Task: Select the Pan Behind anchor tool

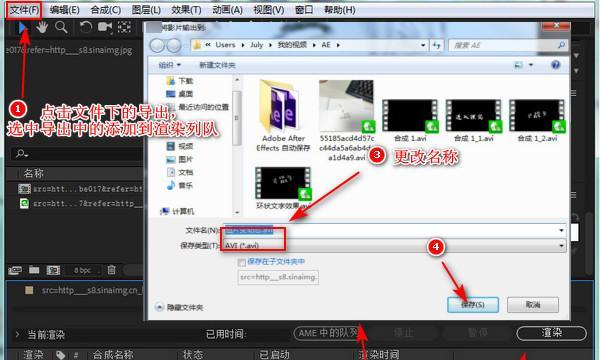Action: tap(124, 27)
